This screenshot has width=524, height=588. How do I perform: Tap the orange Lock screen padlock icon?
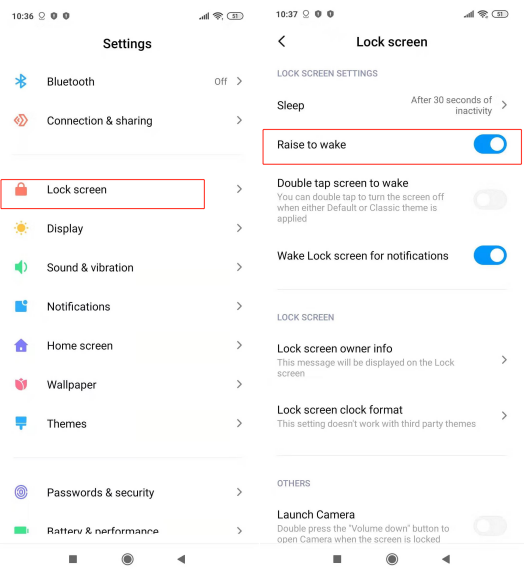tap(21, 189)
